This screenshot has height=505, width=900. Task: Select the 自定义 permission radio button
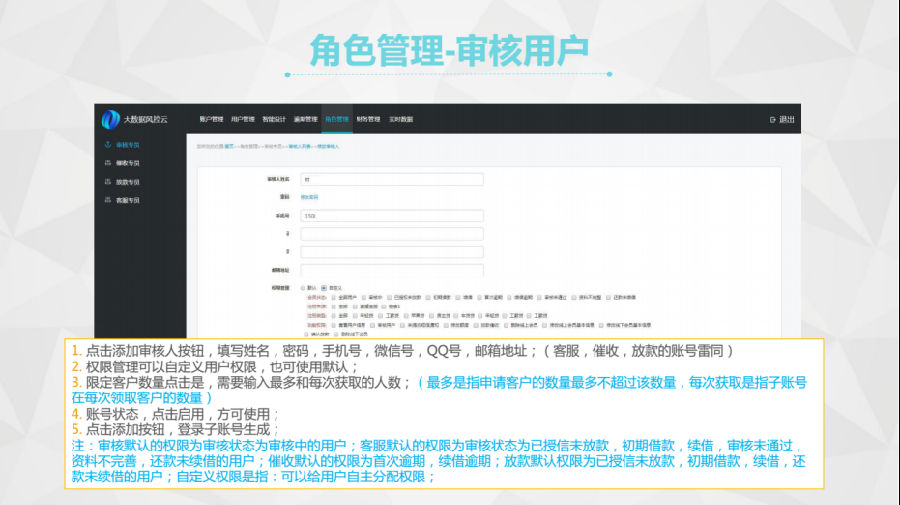[323, 287]
